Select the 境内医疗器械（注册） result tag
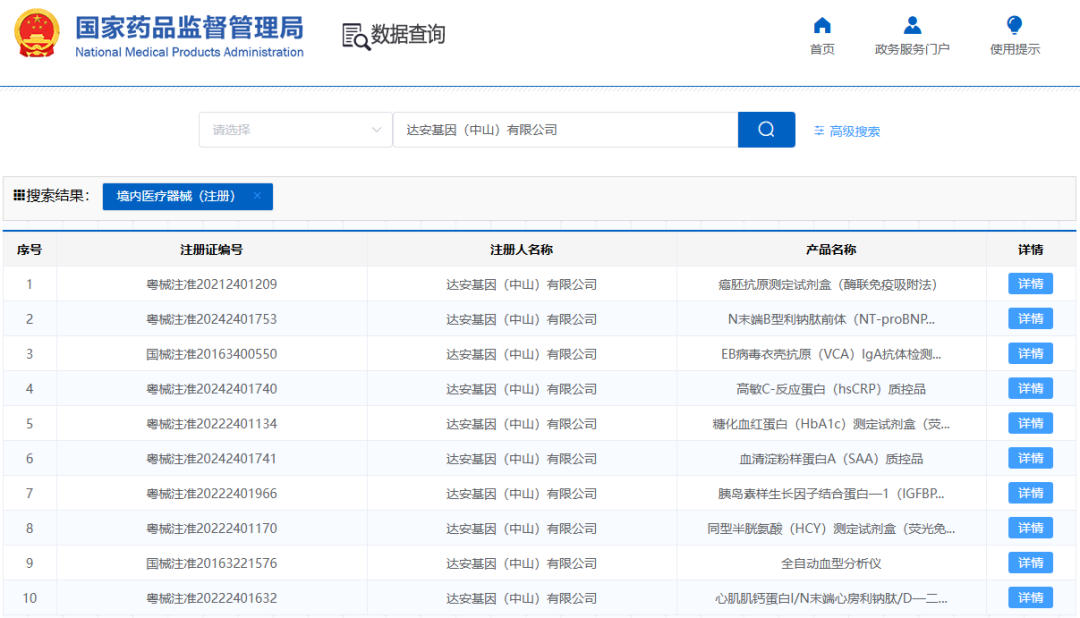Viewport: 1080px width, 618px height. (x=176, y=196)
